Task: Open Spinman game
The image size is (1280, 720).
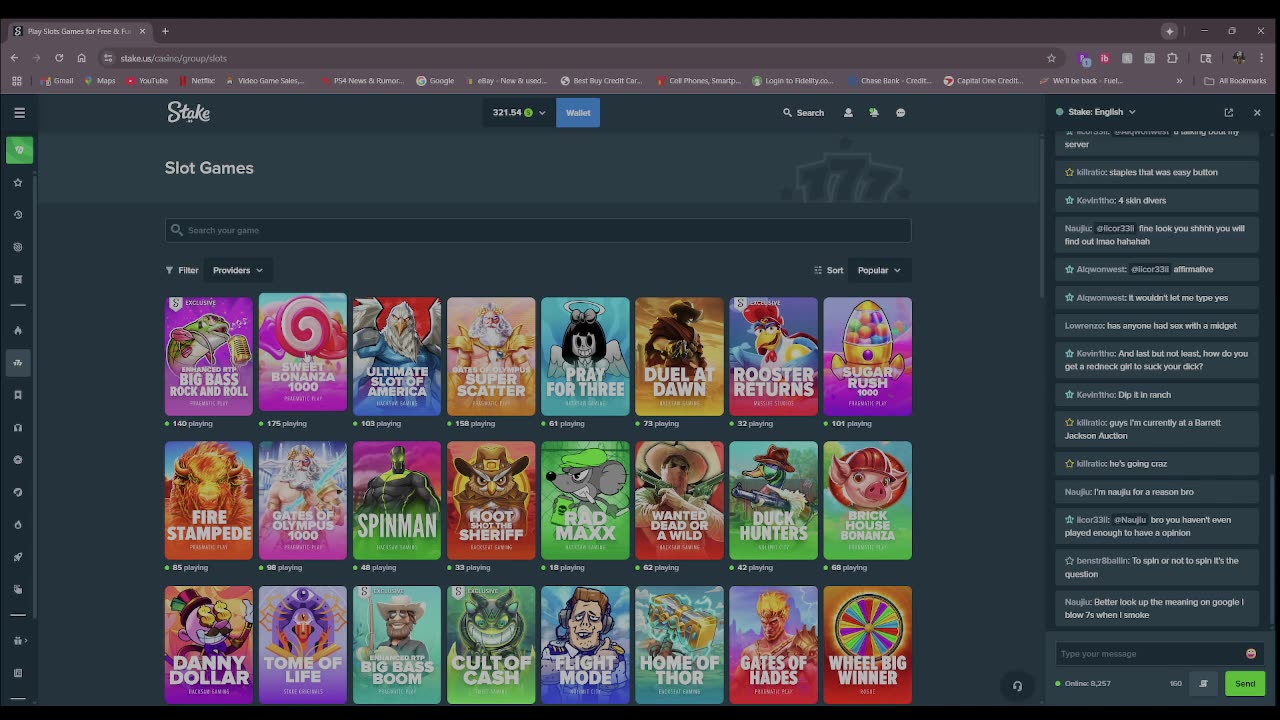Action: 397,500
